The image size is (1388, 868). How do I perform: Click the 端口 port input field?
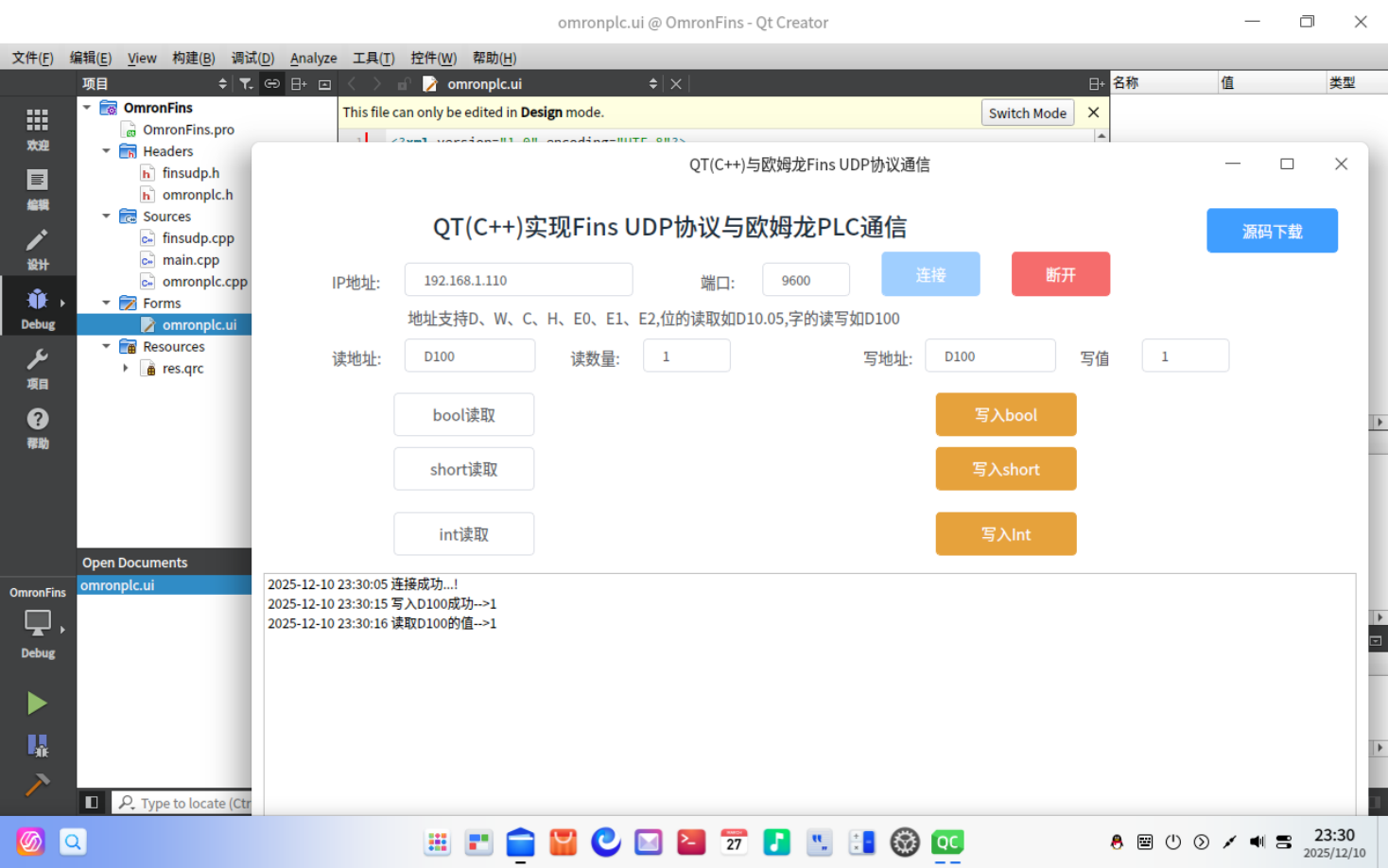tap(806, 280)
